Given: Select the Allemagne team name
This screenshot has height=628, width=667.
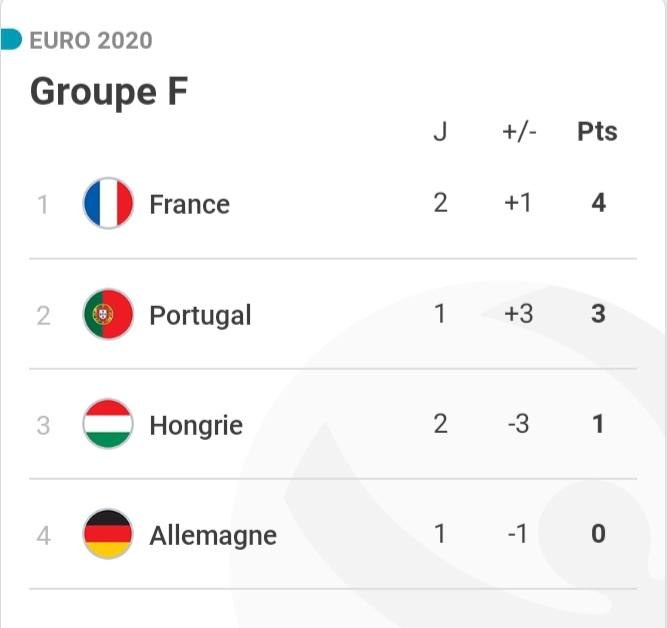Looking at the screenshot, I should click(x=213, y=535).
